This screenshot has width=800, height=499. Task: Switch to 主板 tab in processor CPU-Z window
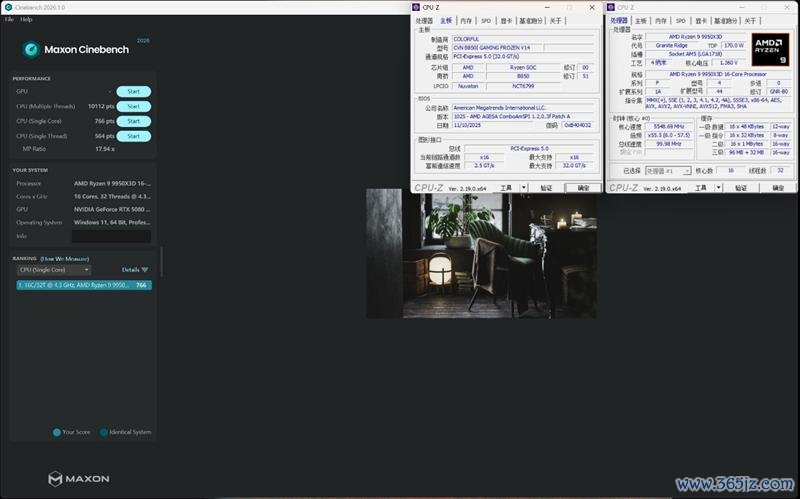[x=641, y=21]
